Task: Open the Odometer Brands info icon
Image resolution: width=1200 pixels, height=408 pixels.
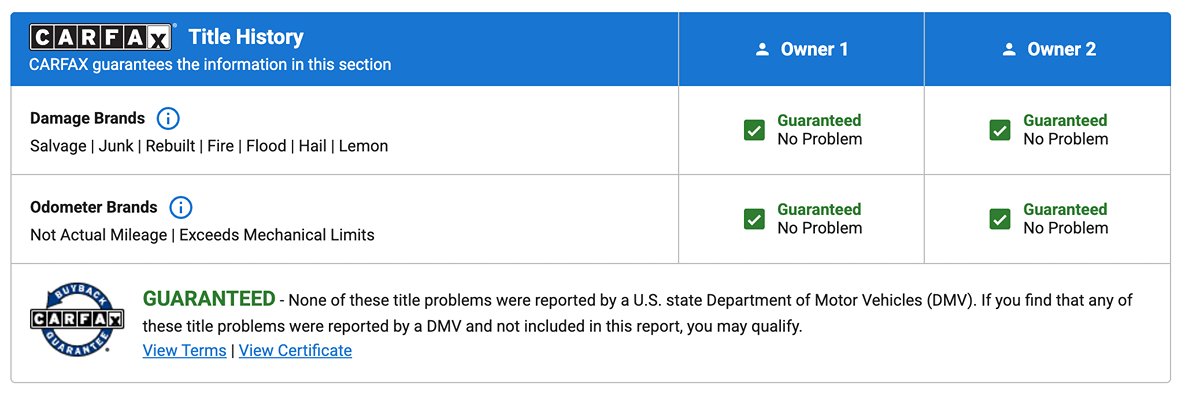Action: pyautogui.click(x=181, y=208)
